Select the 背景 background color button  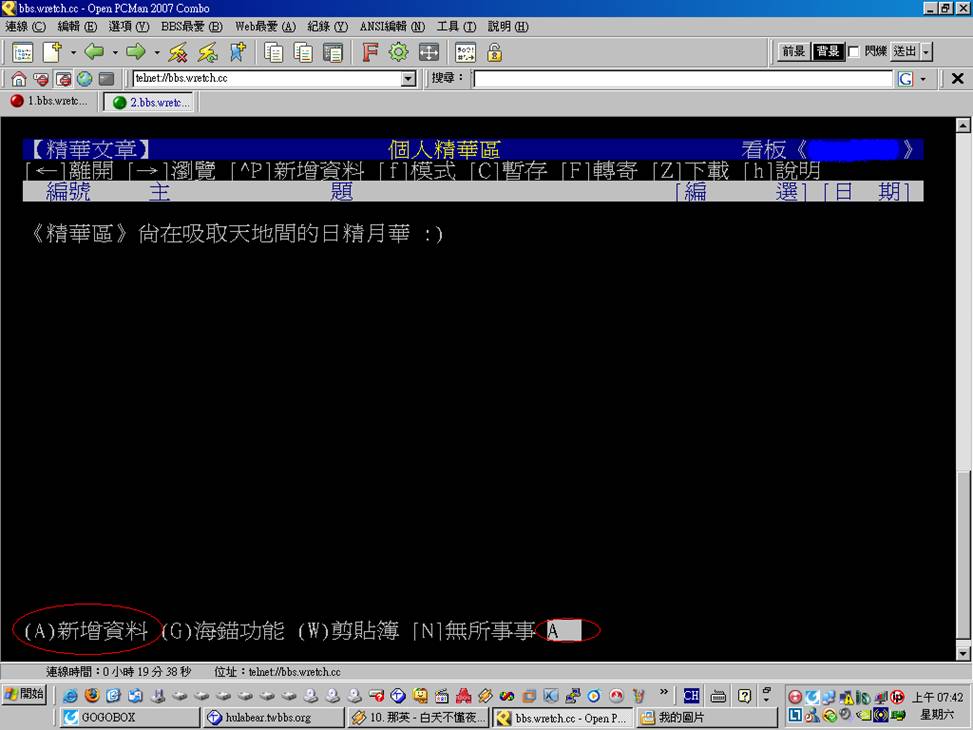coord(828,52)
